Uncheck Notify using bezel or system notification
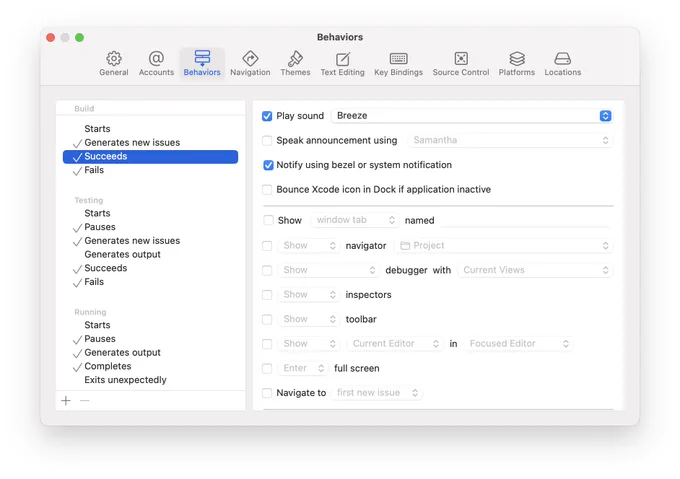The image size is (680, 479). [x=268, y=165]
